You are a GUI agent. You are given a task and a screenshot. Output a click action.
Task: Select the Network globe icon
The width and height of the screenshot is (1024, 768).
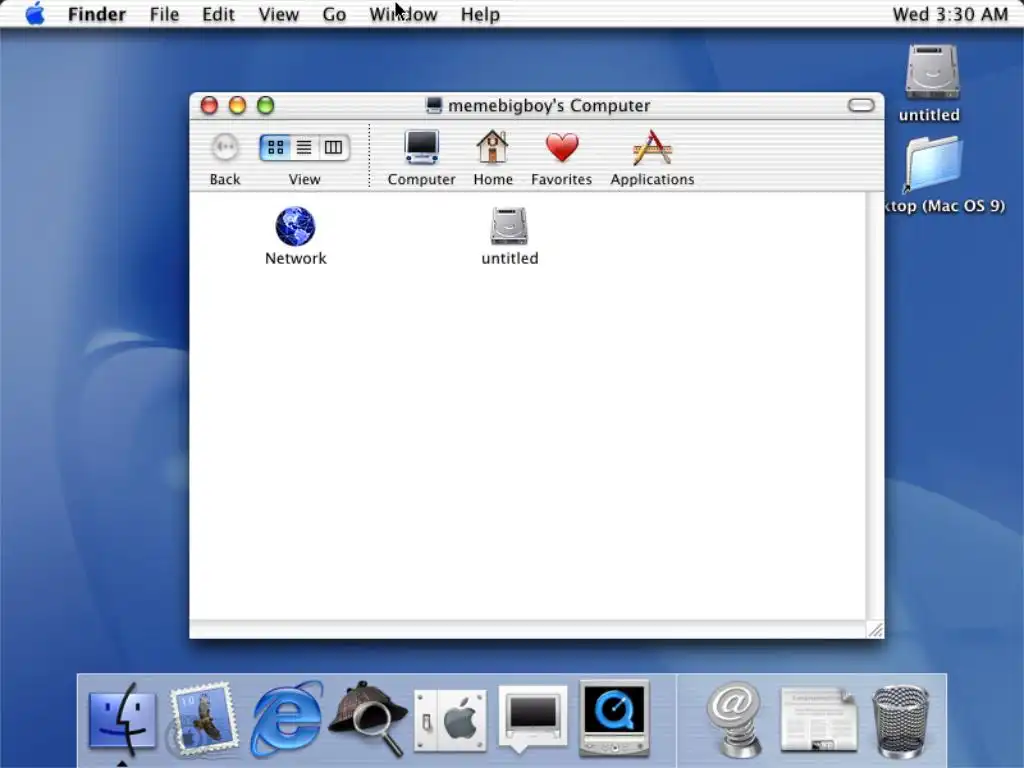click(295, 227)
